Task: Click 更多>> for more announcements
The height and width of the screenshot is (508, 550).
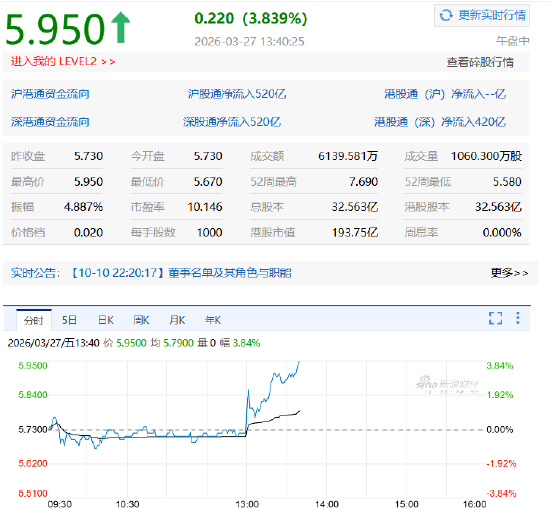Action: click(510, 273)
